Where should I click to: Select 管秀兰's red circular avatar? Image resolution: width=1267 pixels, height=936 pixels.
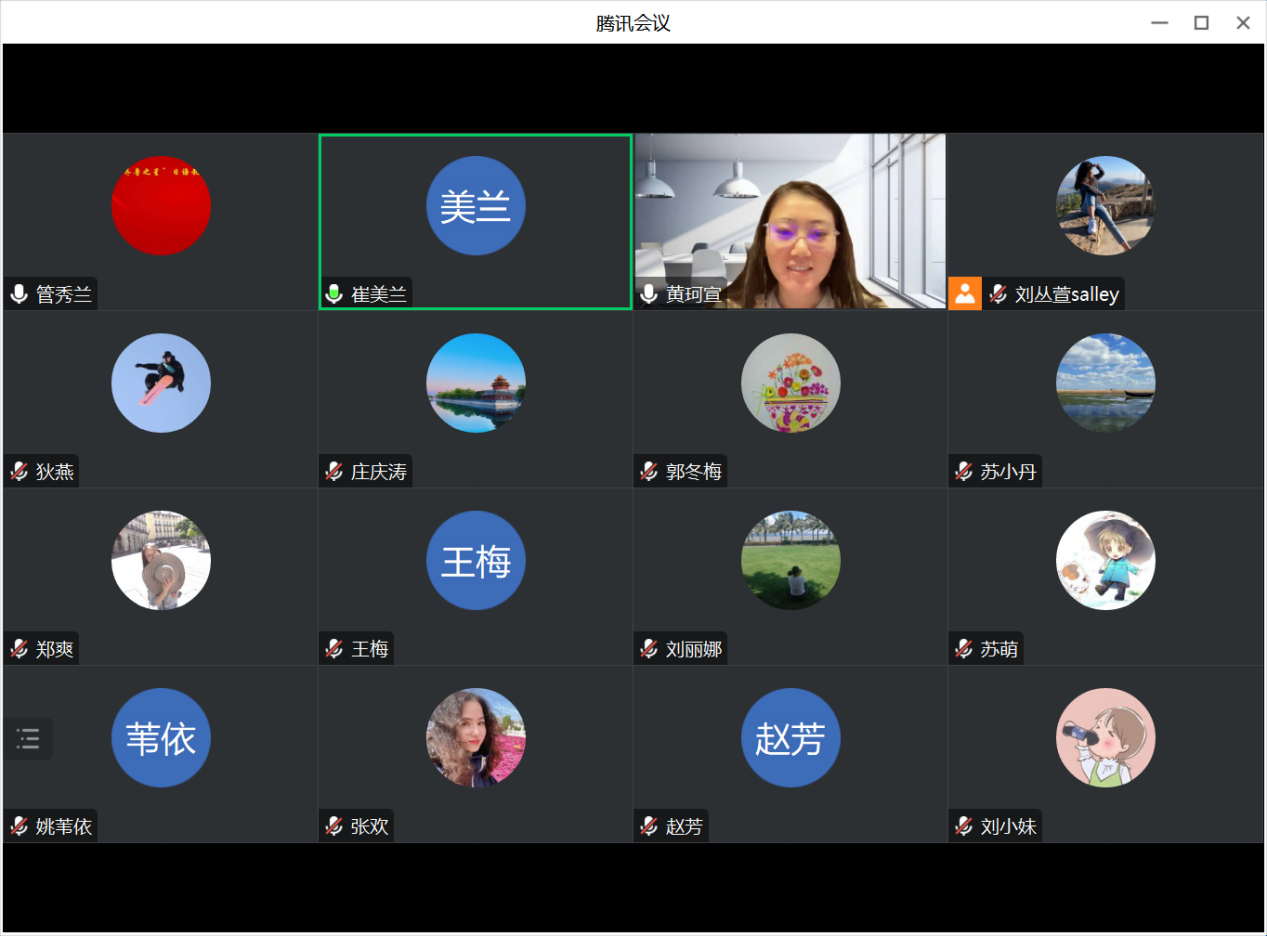click(161, 206)
